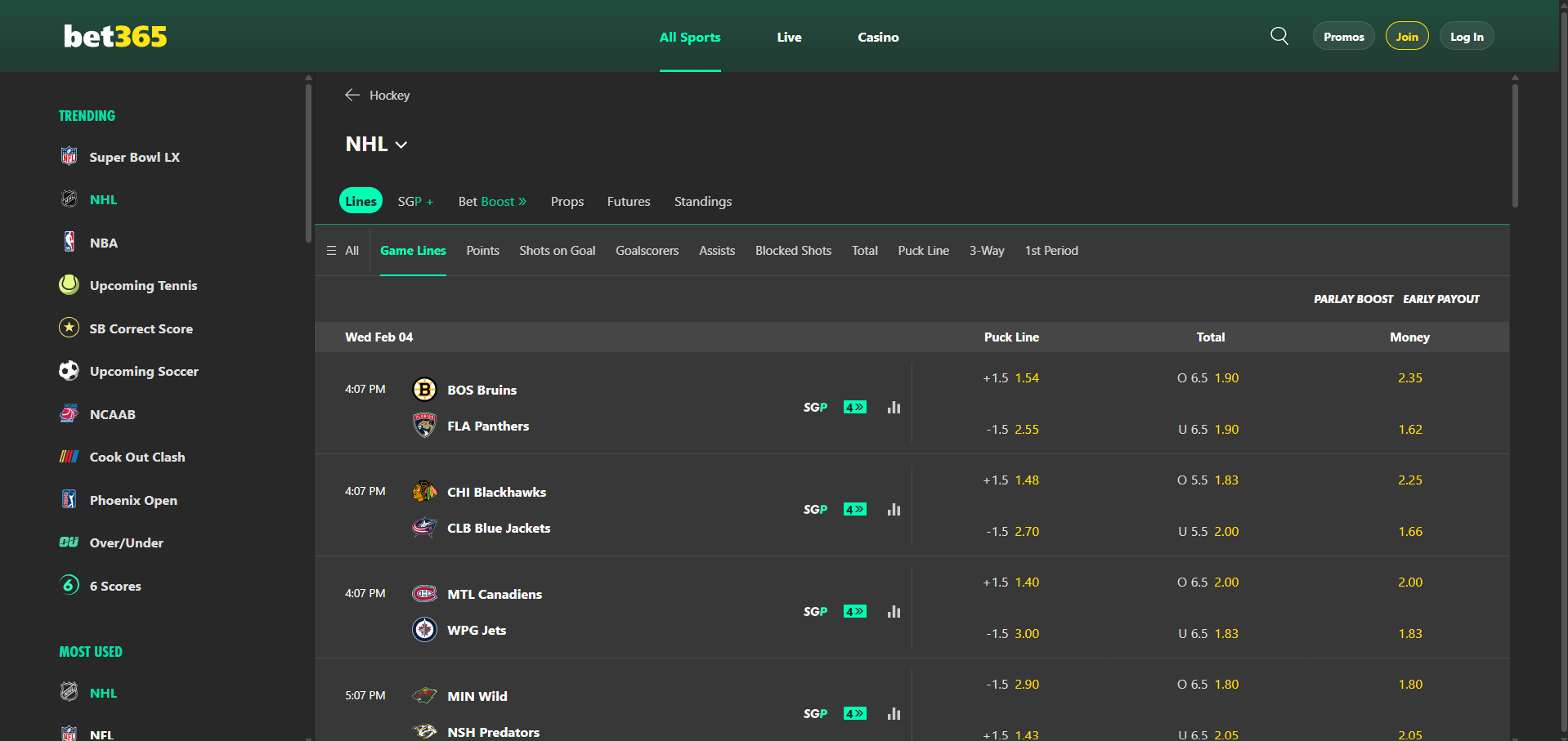Open the Casino menu item
The width and height of the screenshot is (1568, 741).
point(877,37)
